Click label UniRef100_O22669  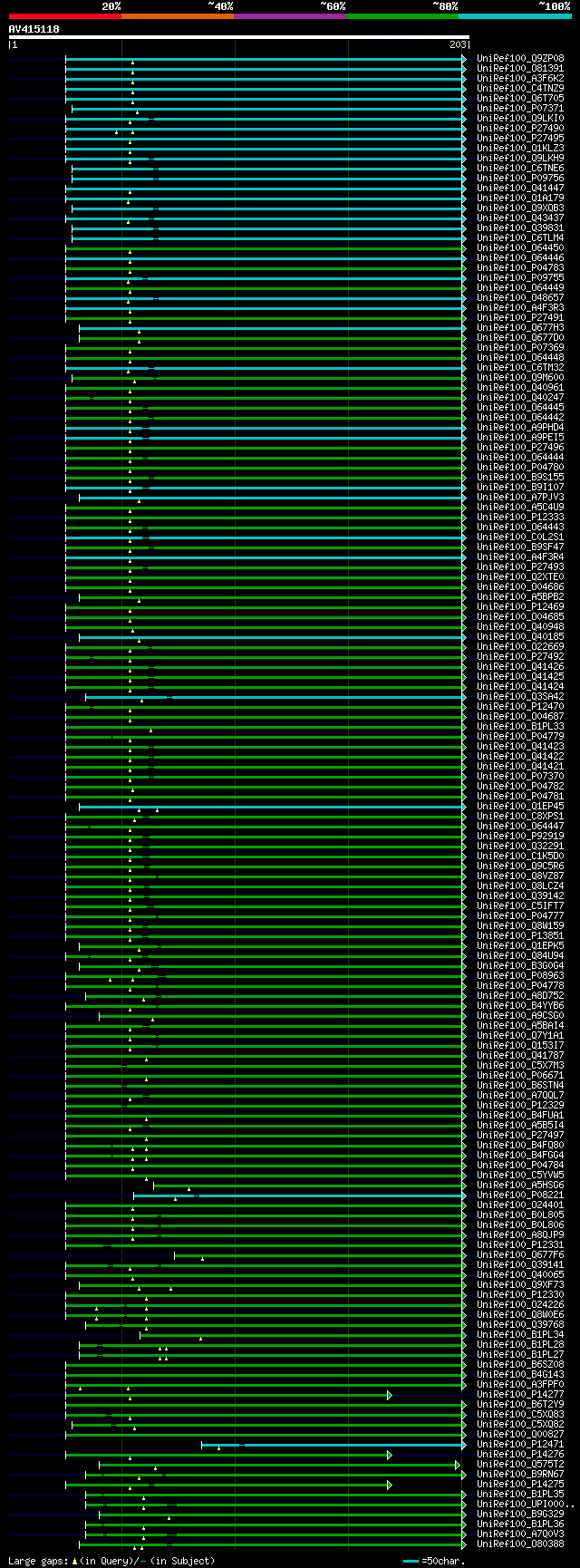520,646
